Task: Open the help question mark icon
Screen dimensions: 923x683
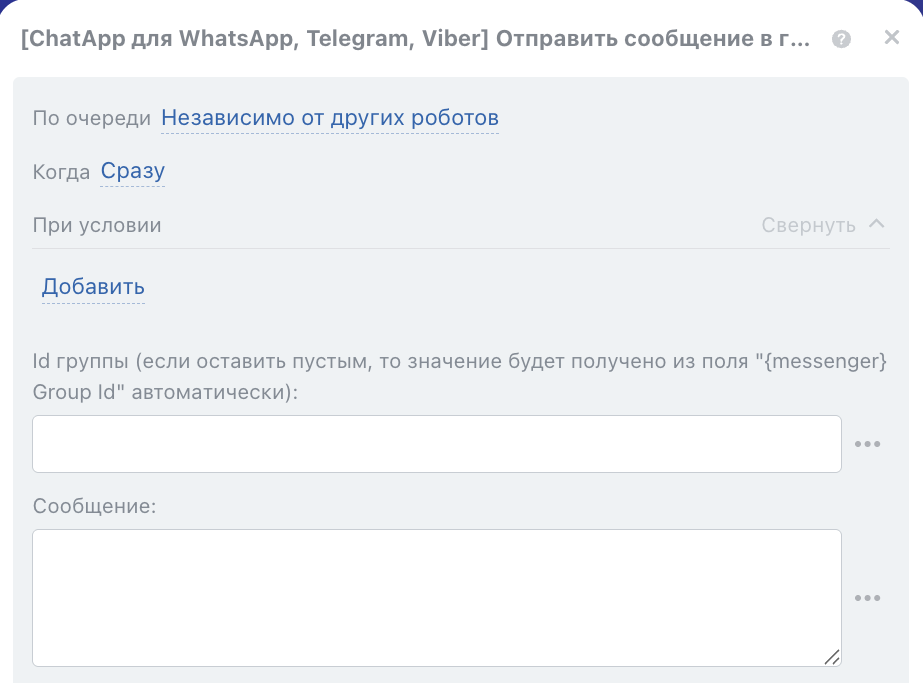Action: tap(842, 39)
